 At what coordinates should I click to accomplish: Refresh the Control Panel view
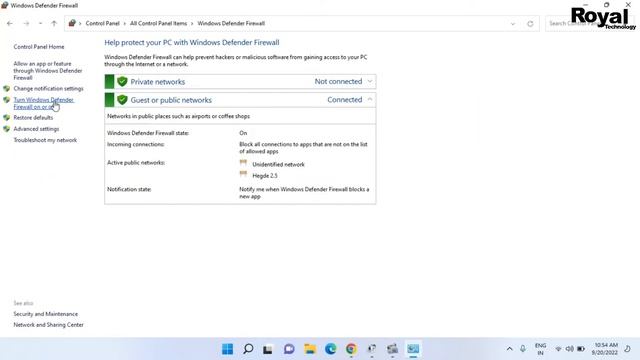pyautogui.click(x=530, y=24)
